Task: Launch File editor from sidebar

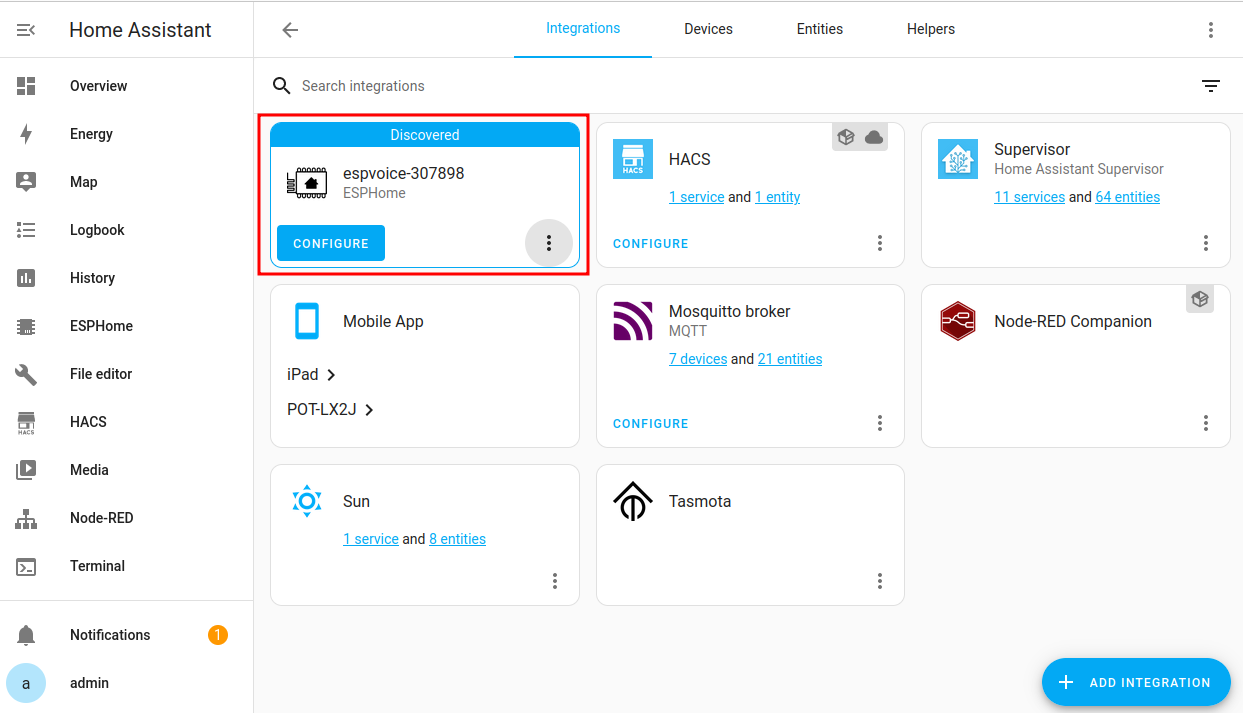Action: pyautogui.click(x=126, y=374)
